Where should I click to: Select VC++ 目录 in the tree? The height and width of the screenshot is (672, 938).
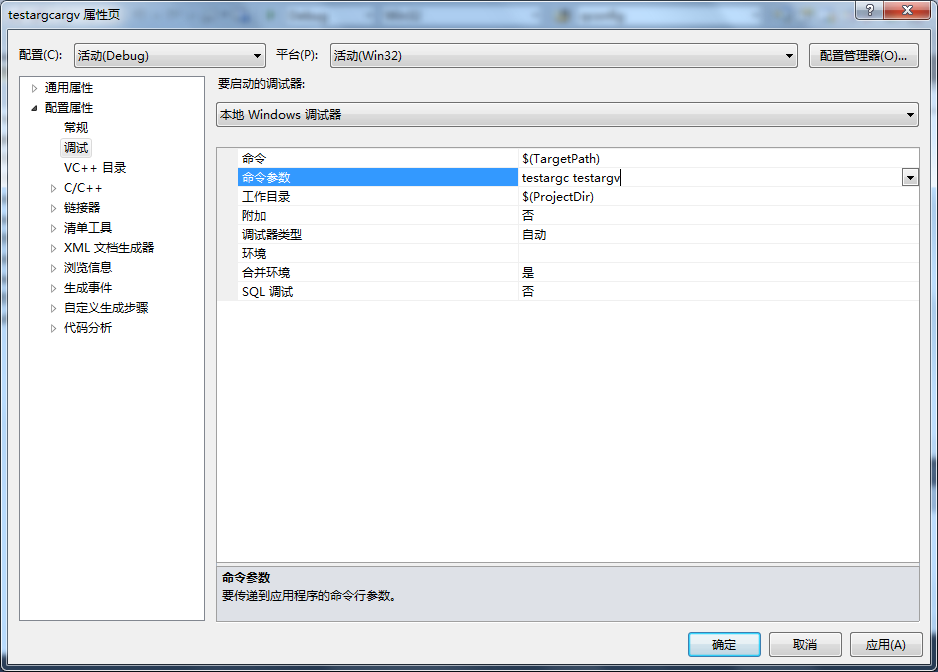[95, 168]
